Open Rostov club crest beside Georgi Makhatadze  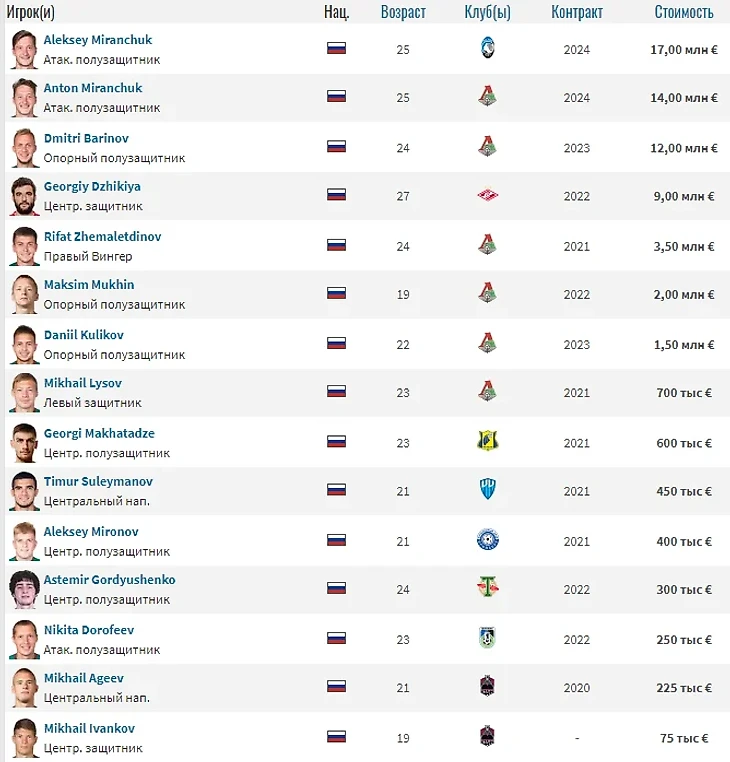point(487,441)
